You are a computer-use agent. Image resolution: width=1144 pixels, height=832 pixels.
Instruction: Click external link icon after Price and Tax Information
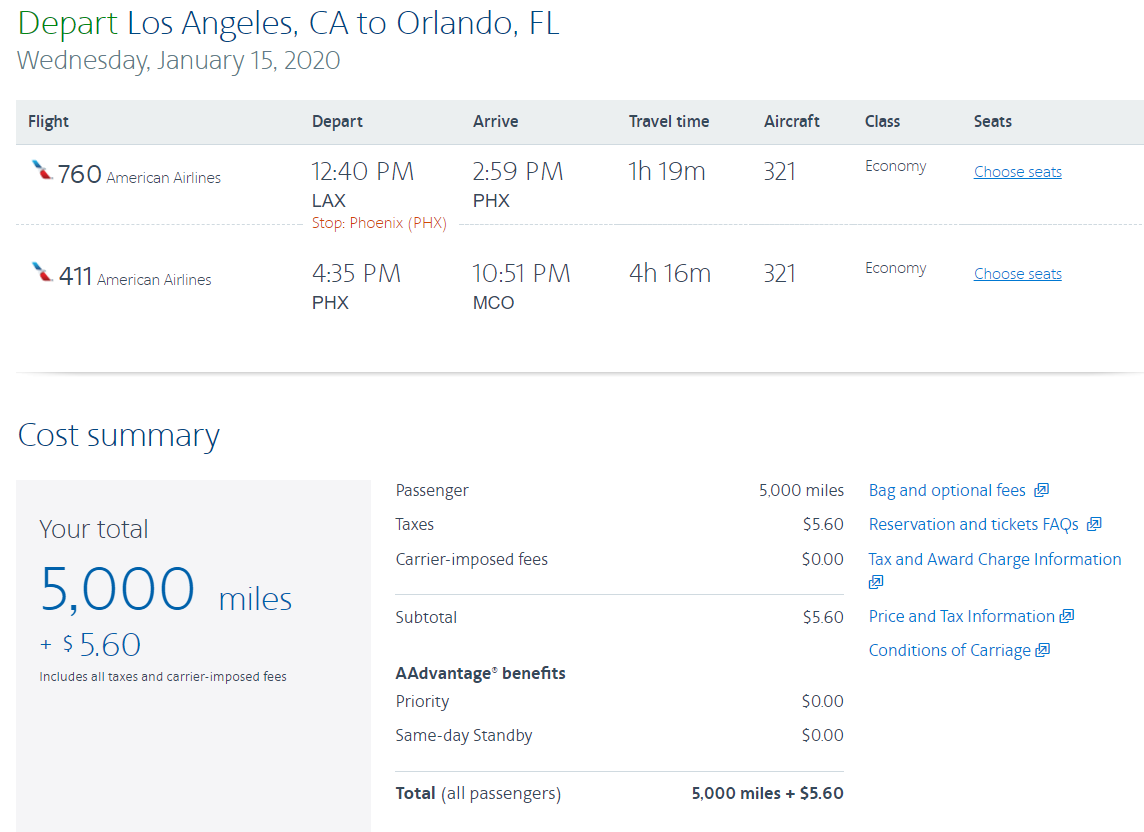point(1067,616)
